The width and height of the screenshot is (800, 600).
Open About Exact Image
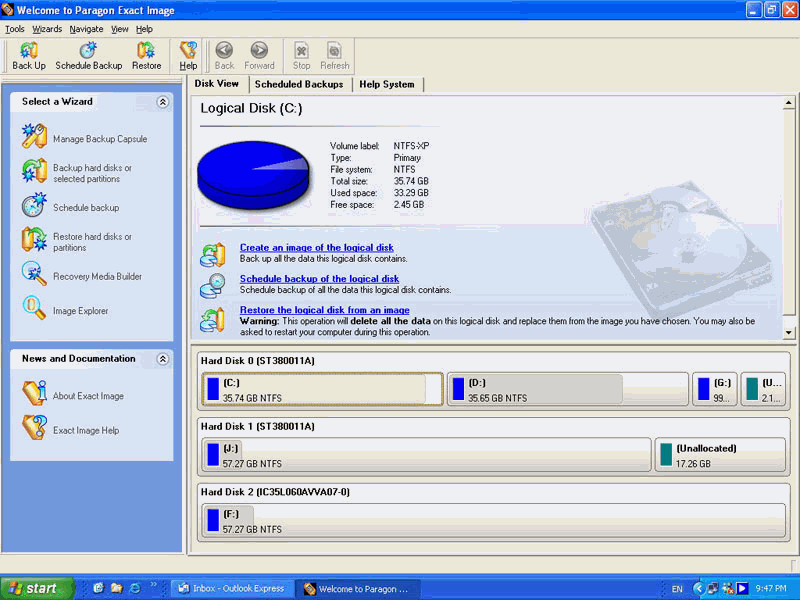click(x=72, y=395)
